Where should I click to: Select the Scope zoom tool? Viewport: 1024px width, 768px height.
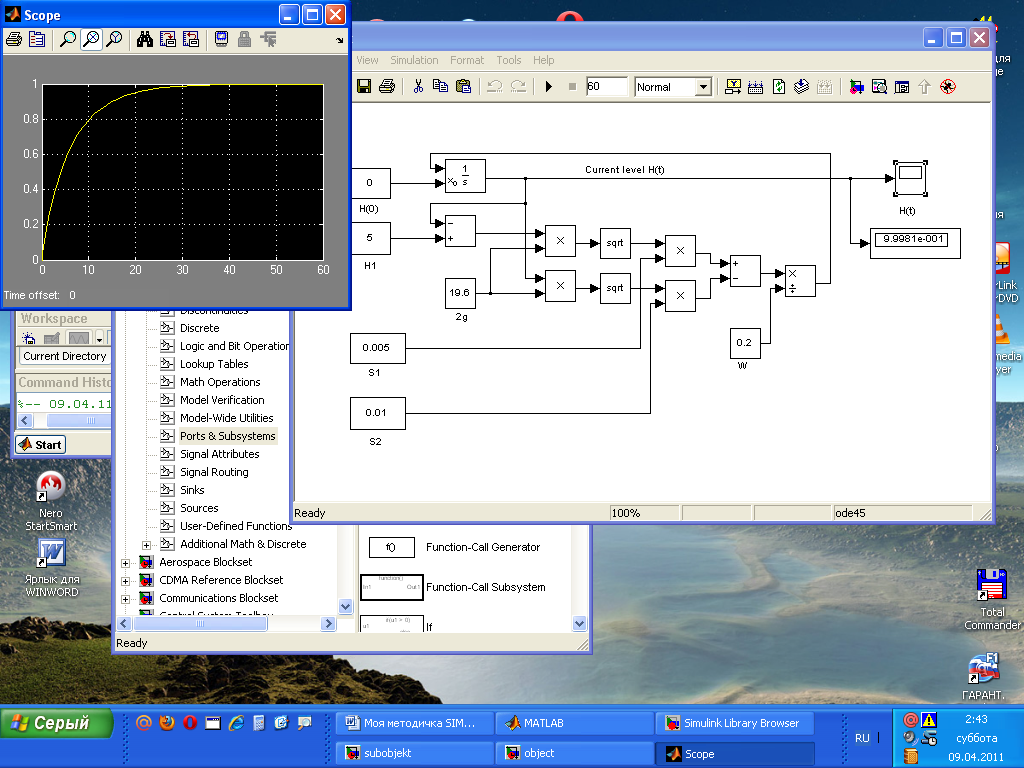click(x=67, y=40)
